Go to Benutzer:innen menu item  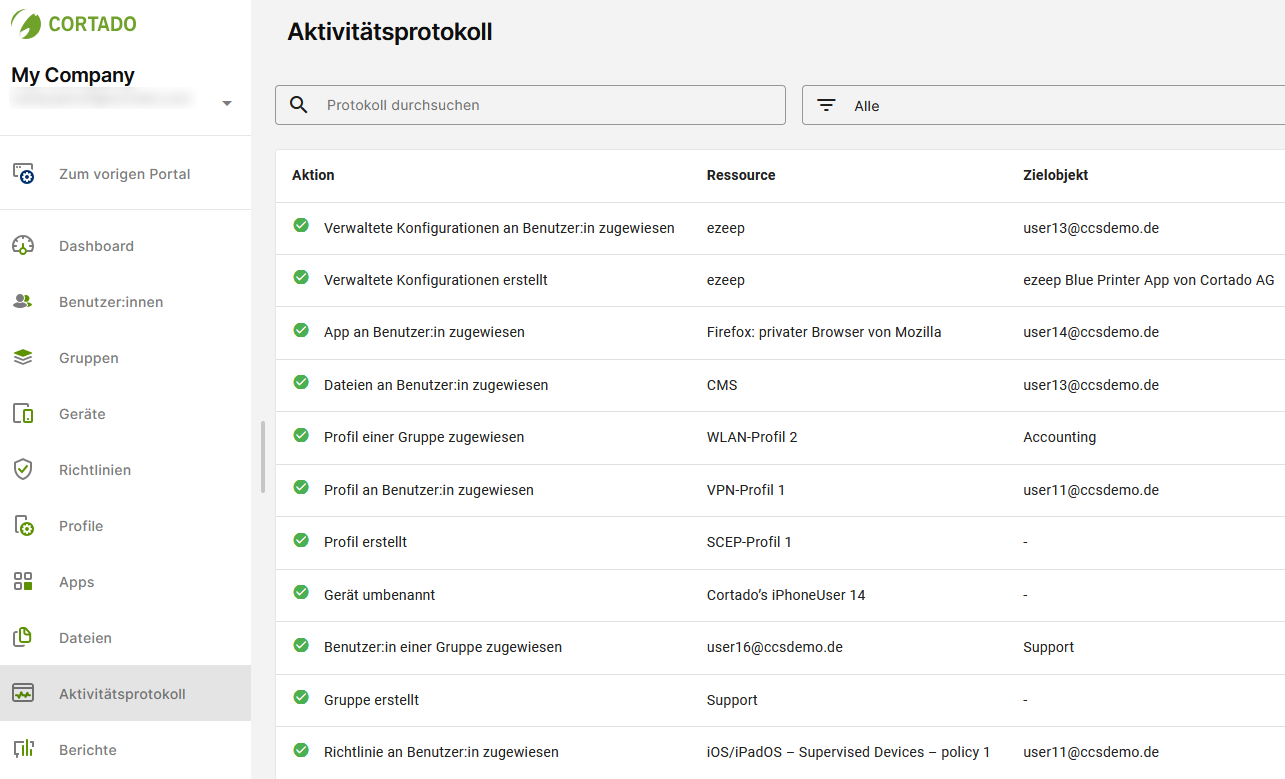125,302
